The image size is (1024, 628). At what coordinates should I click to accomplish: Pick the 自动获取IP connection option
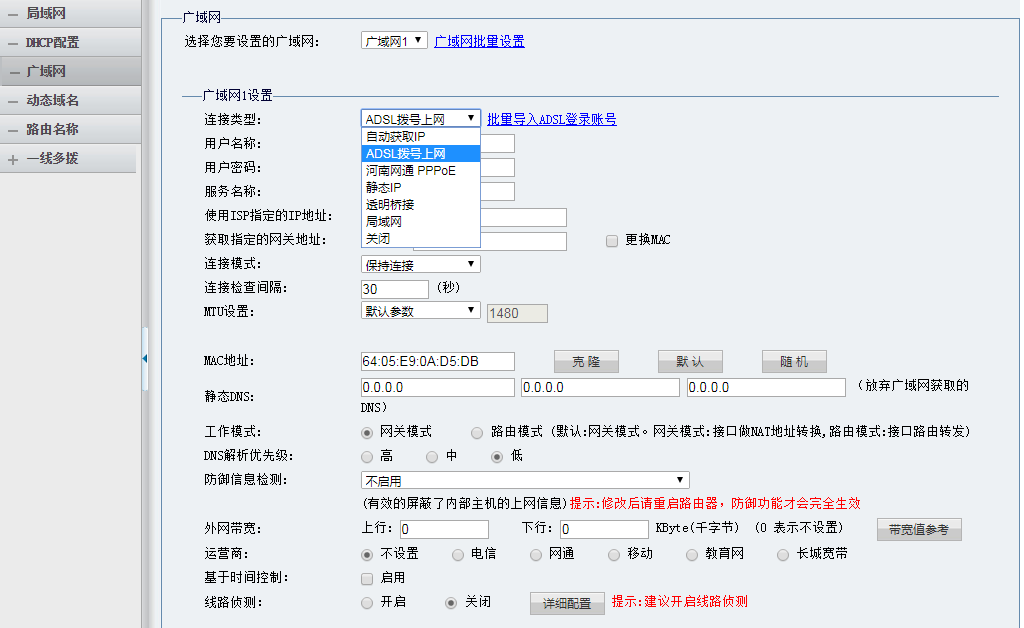395,136
